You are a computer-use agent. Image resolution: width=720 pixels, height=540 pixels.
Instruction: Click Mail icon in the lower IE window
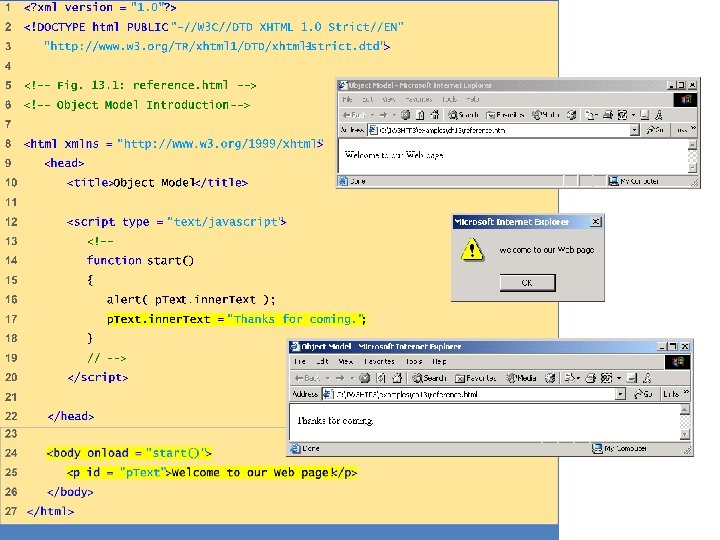click(x=570, y=378)
